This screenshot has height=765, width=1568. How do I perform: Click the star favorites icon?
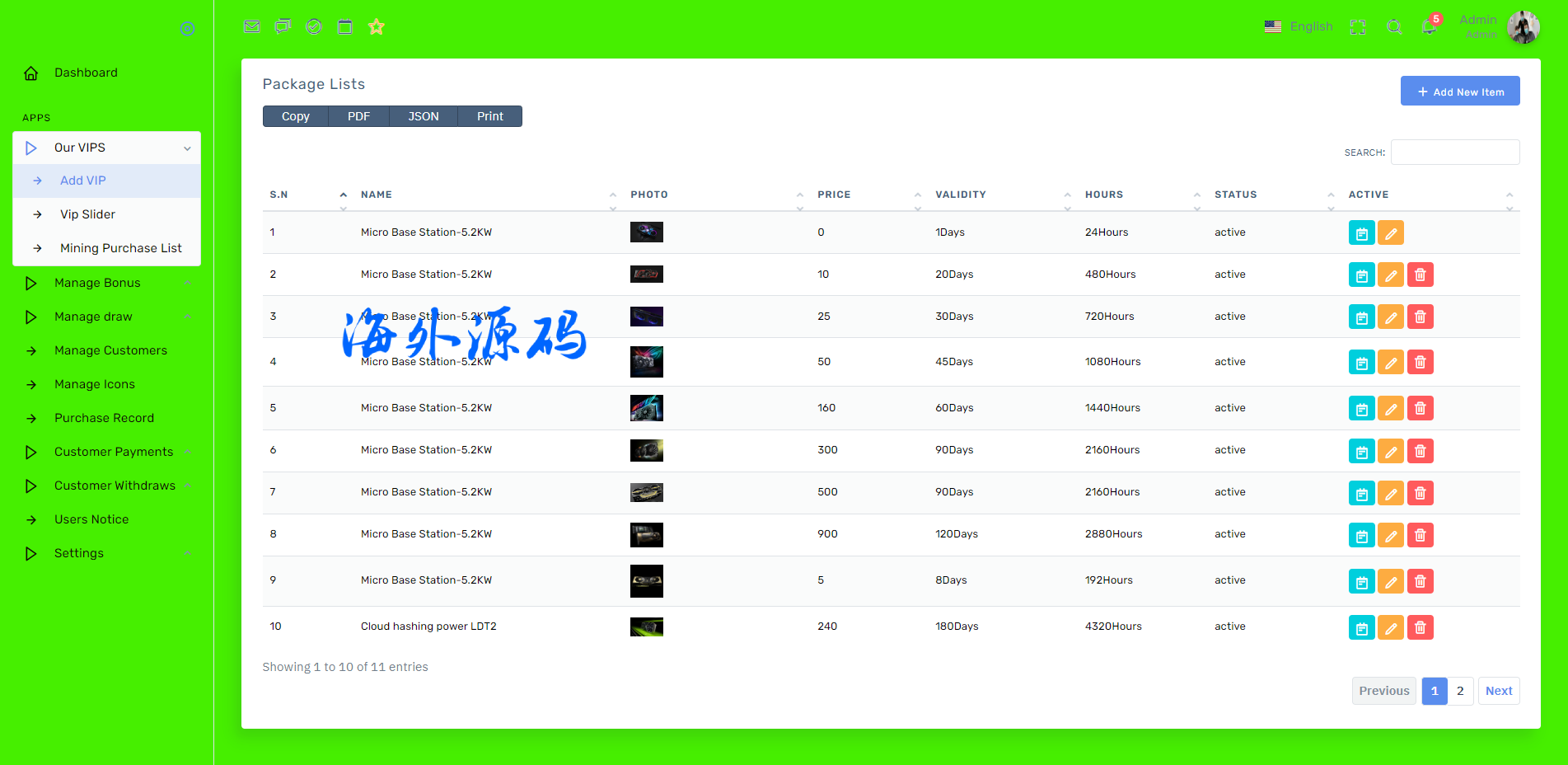pos(377,26)
